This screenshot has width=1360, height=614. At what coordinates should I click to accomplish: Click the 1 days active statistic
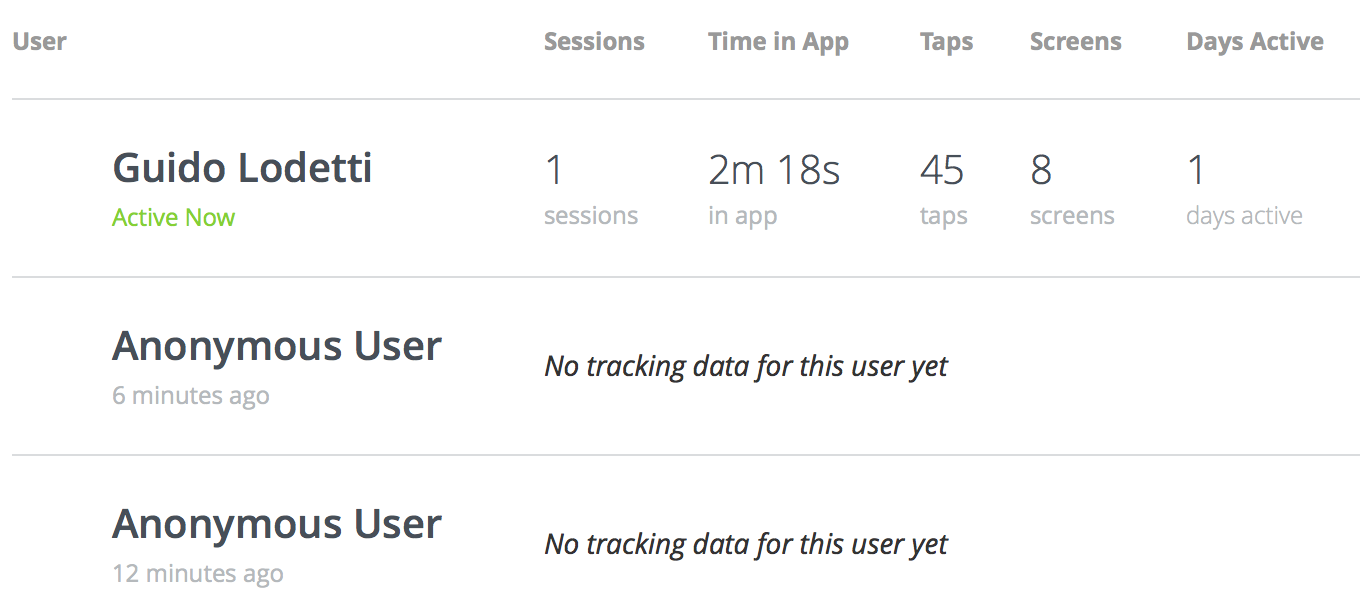1196,171
